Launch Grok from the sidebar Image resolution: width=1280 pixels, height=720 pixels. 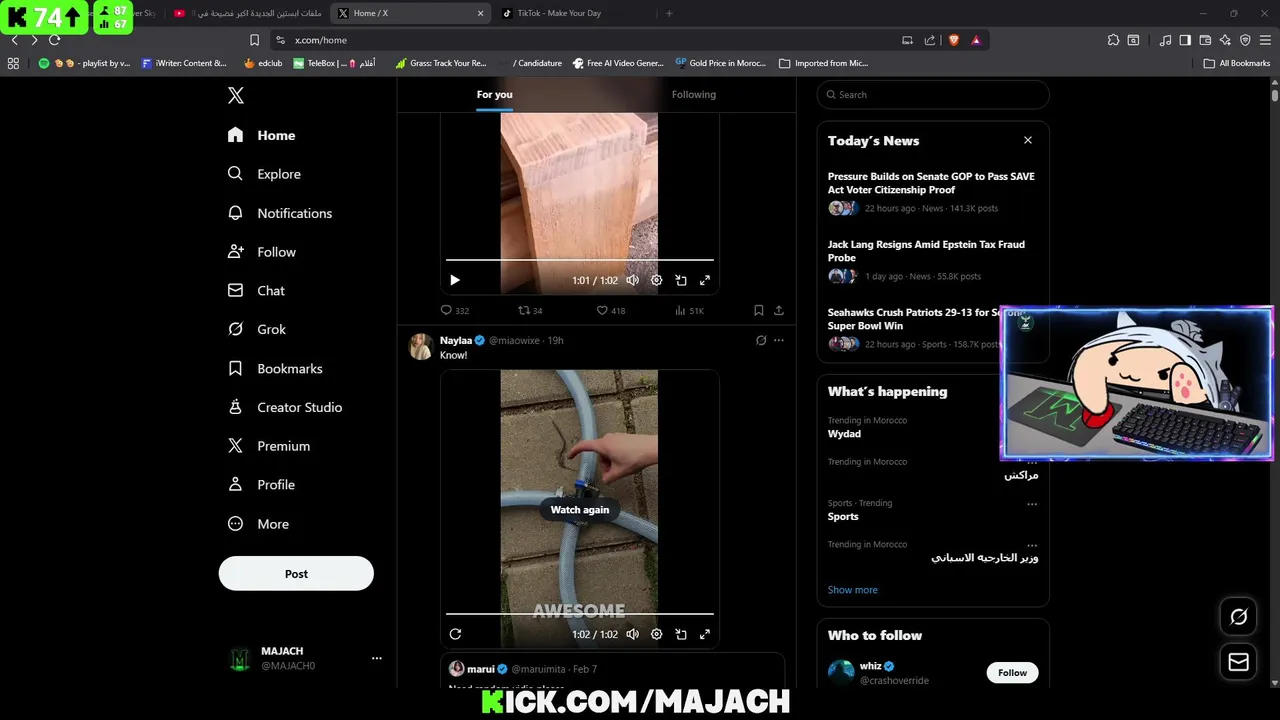tap(257, 329)
